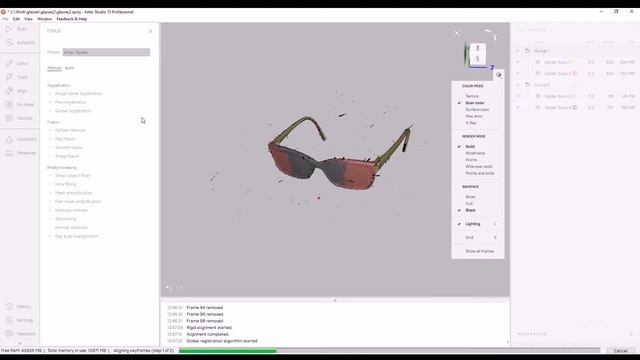
Task: Click the view display options icon
Action: 498,75
